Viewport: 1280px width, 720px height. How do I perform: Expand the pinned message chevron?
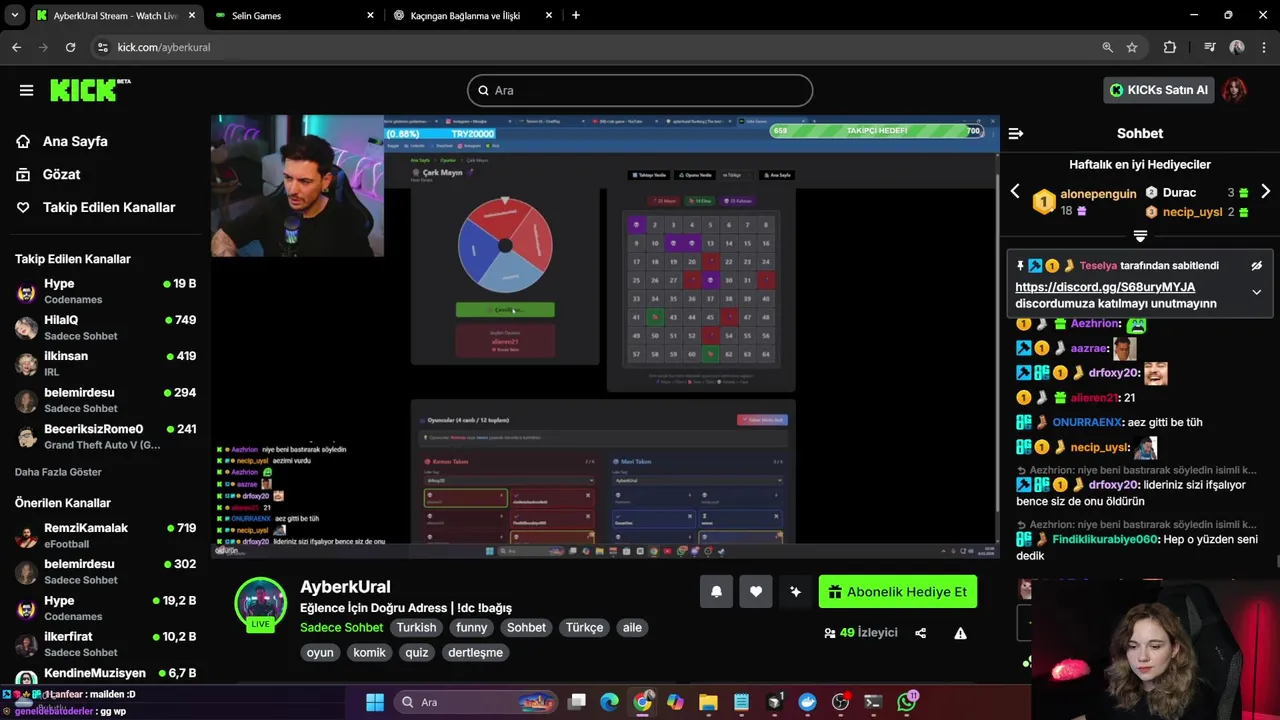point(1256,292)
